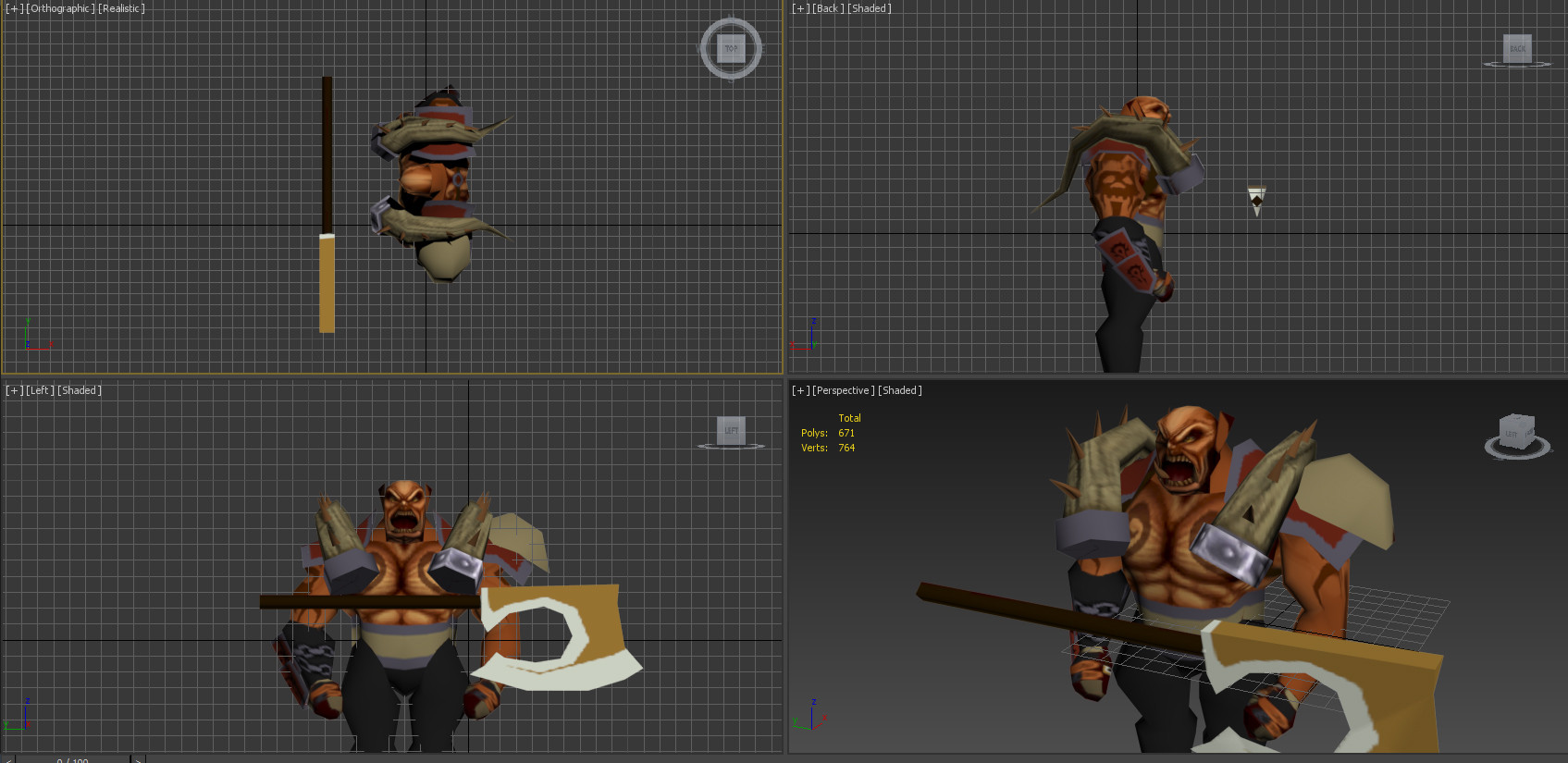Image resolution: width=1568 pixels, height=763 pixels.
Task: Click the polygon count value 671
Action: pos(846,433)
